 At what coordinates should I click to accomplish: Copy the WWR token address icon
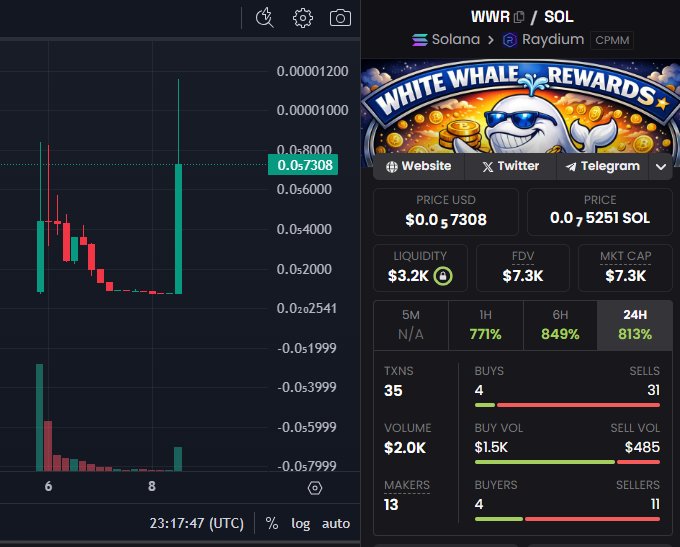[519, 17]
